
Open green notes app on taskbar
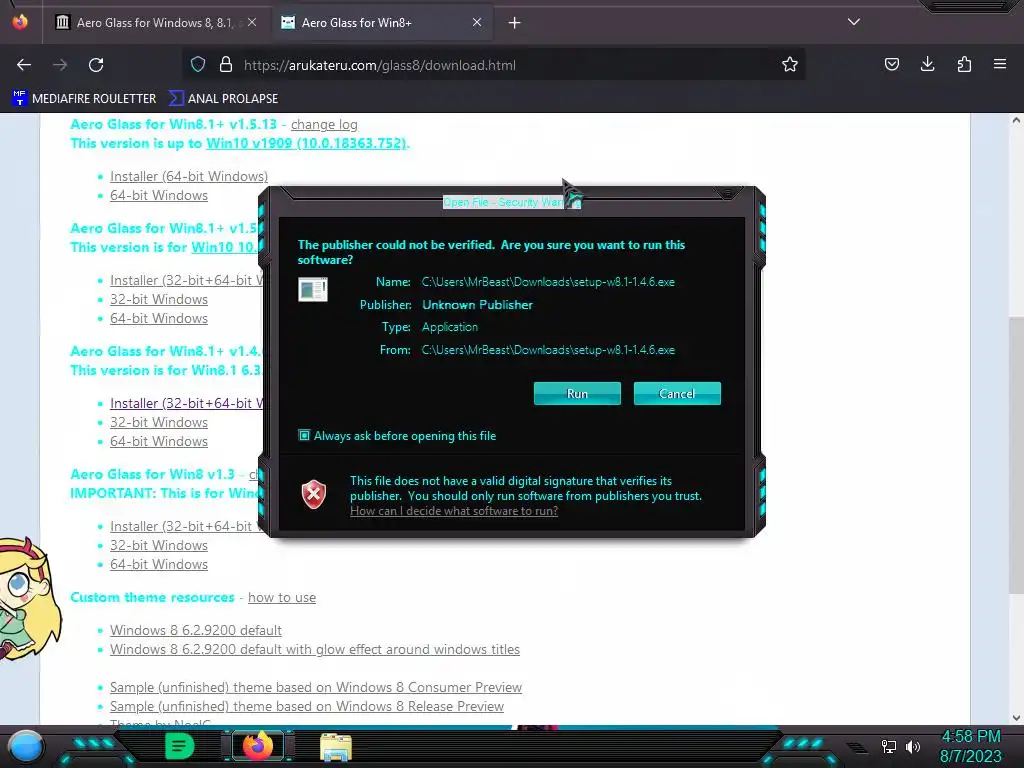coord(179,746)
